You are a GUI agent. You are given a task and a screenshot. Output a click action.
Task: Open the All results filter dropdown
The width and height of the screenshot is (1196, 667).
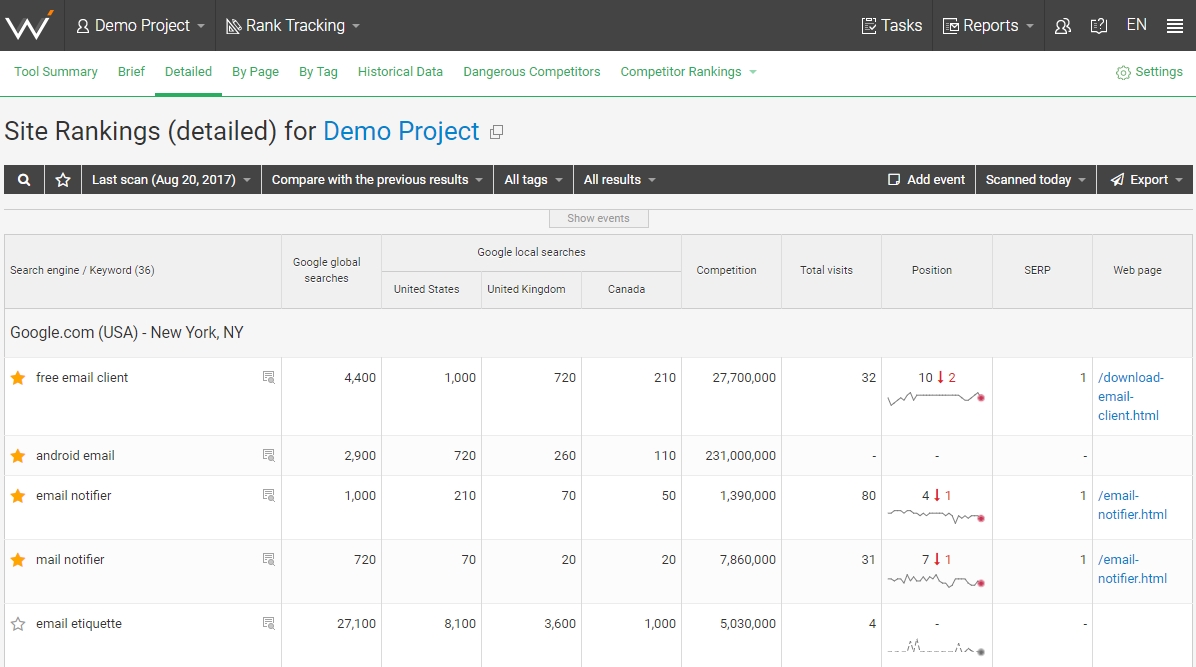(x=619, y=179)
